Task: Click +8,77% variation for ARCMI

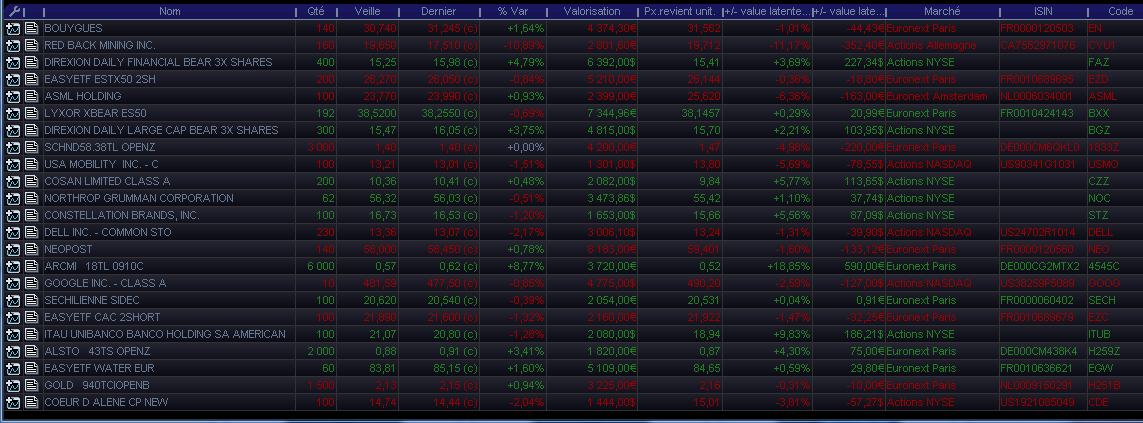Action: pos(526,266)
